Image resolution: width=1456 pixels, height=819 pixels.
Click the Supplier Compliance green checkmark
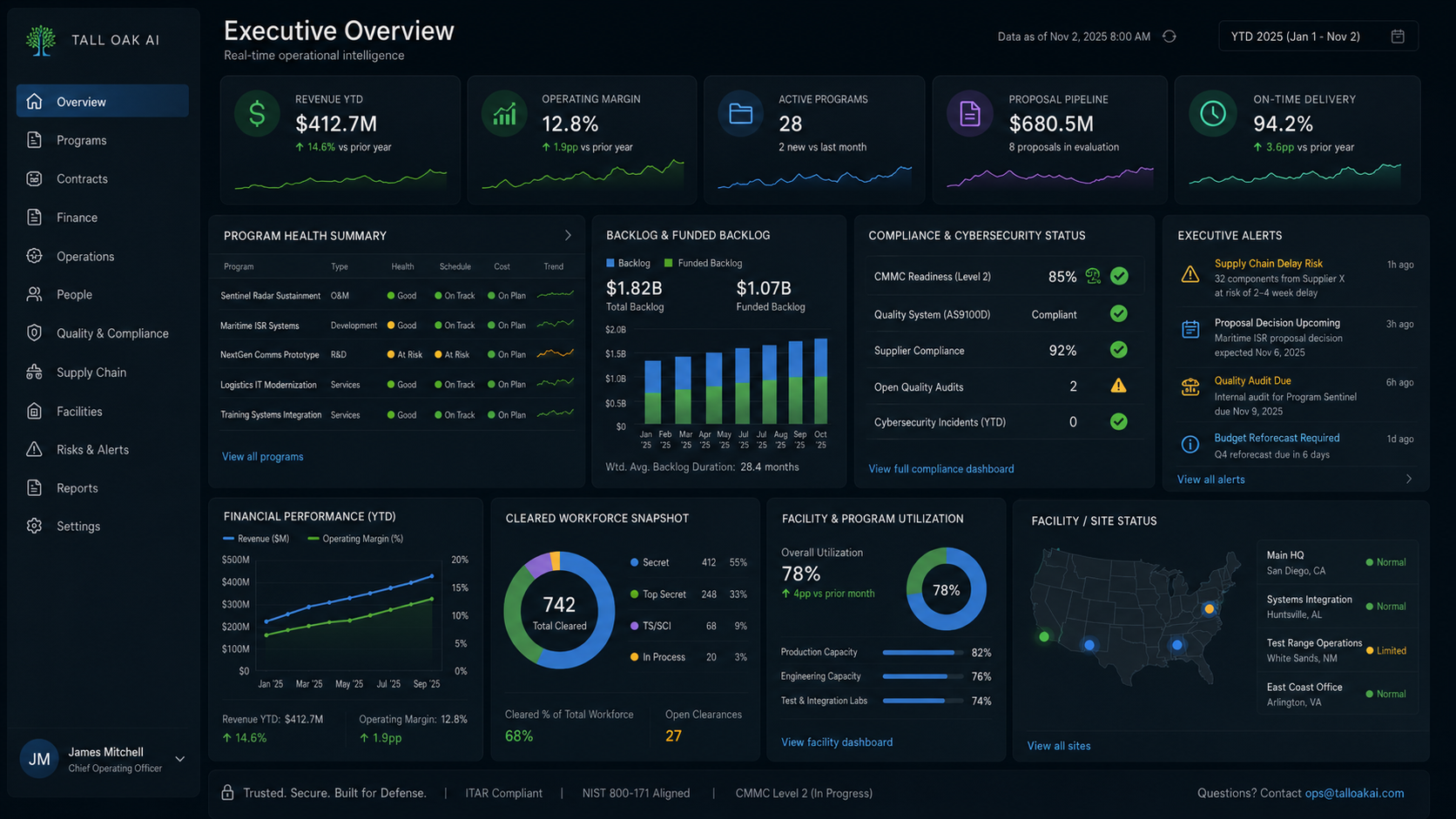pos(1119,350)
